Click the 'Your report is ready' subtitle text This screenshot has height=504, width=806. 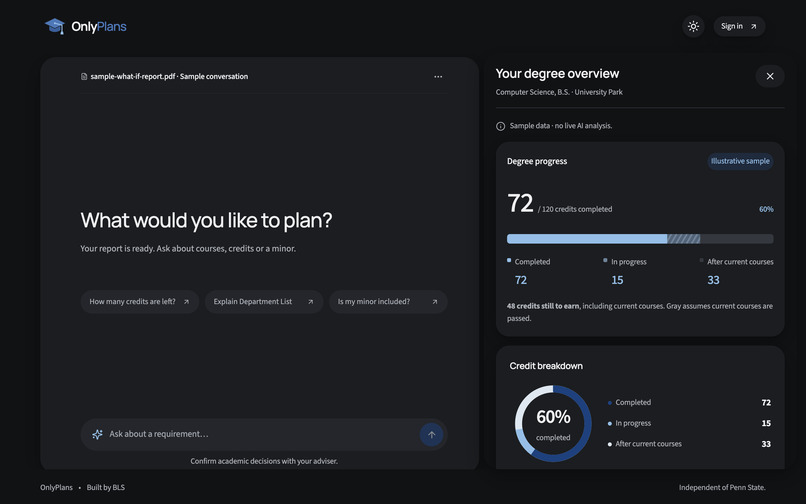188,248
